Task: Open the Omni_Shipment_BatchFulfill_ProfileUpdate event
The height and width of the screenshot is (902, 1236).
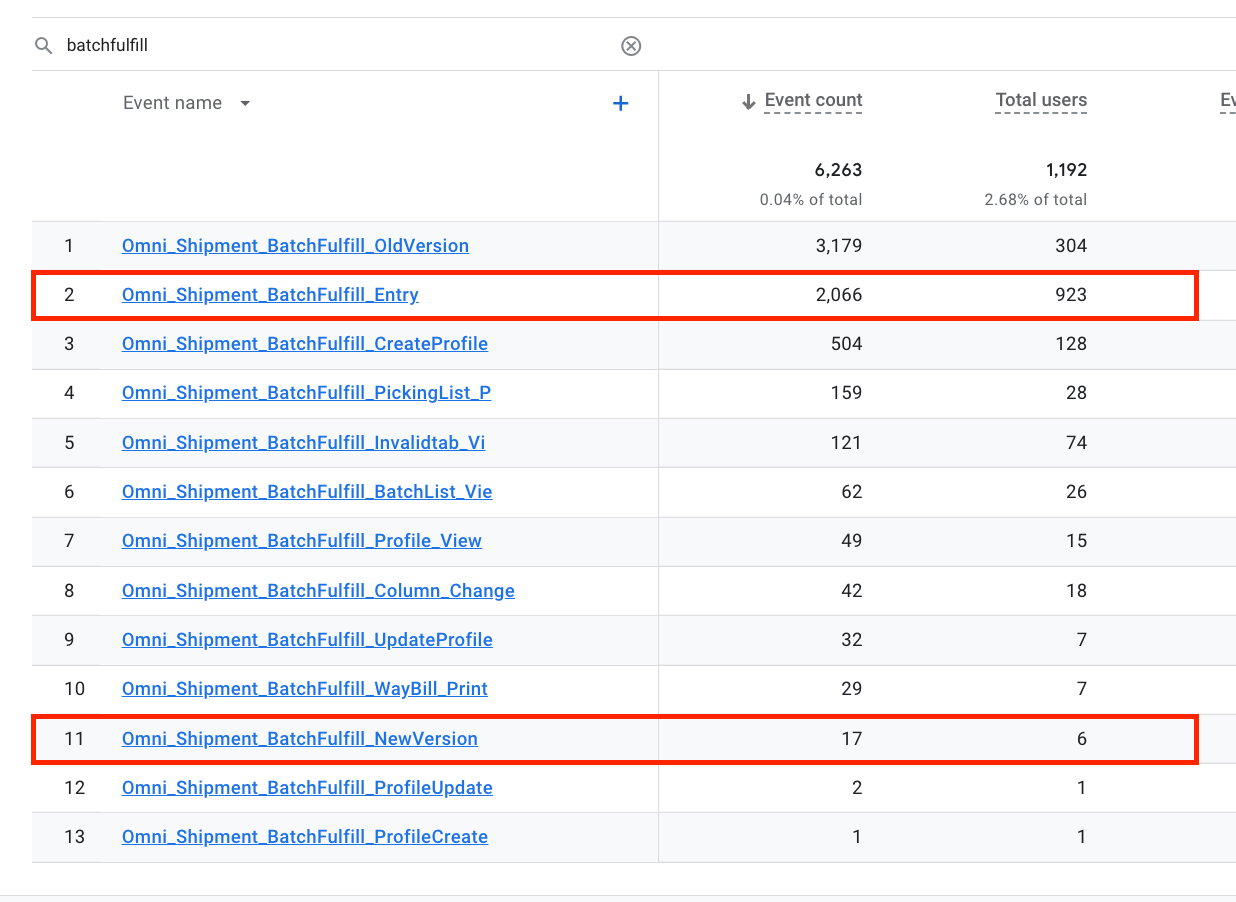Action: 307,788
